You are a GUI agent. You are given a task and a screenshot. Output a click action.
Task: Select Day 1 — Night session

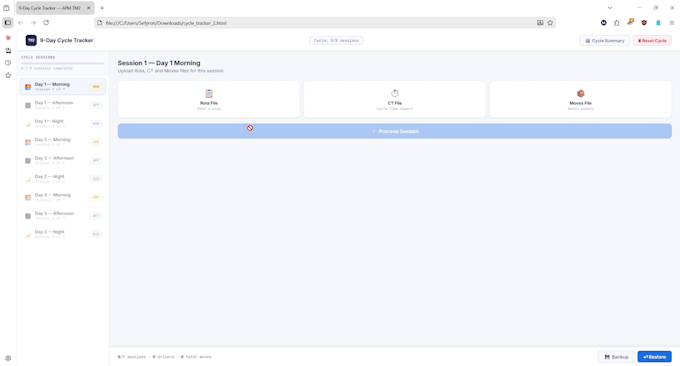click(x=63, y=124)
